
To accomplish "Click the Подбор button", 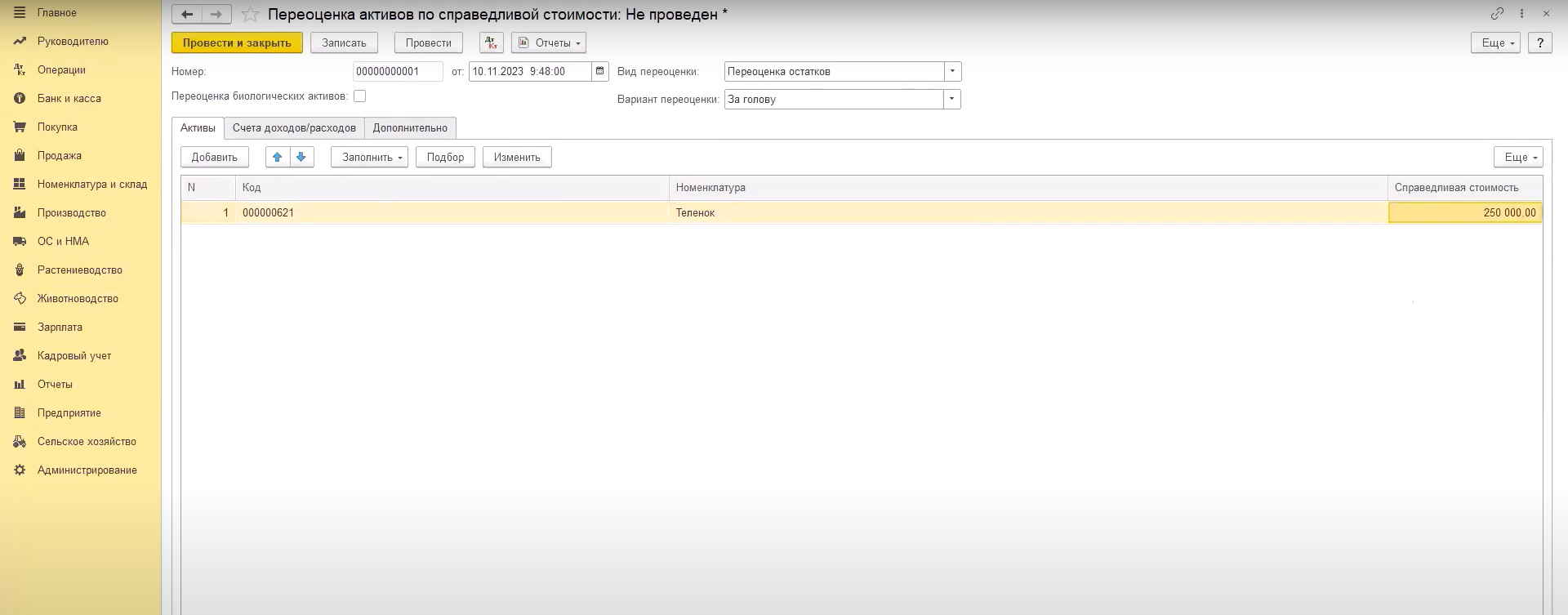I will coord(445,157).
